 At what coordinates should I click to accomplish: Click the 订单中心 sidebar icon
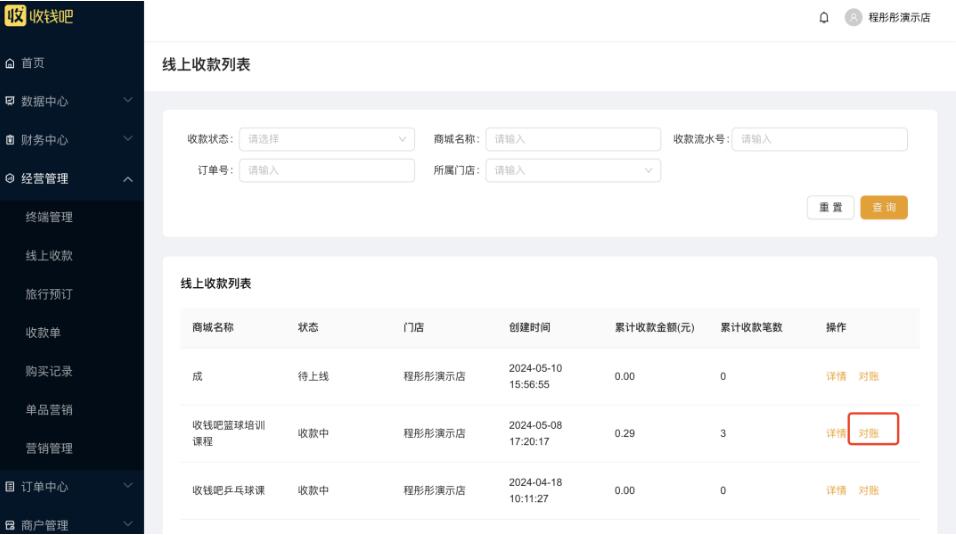point(10,487)
